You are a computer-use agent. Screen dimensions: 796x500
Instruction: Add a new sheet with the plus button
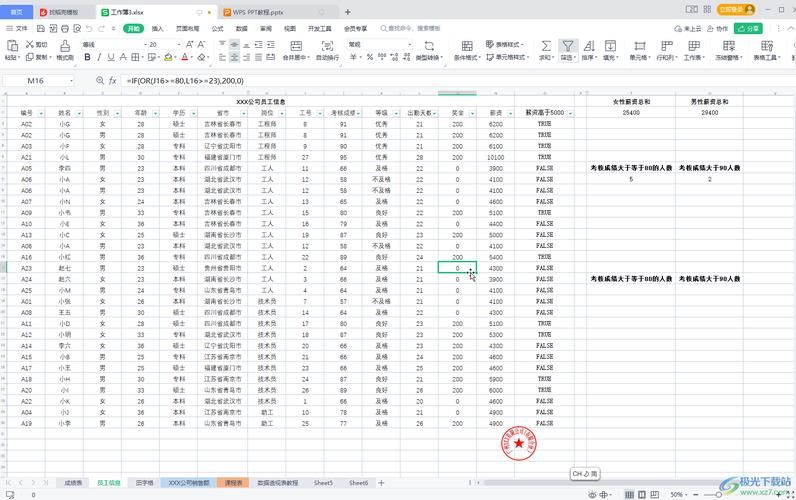(x=381, y=483)
